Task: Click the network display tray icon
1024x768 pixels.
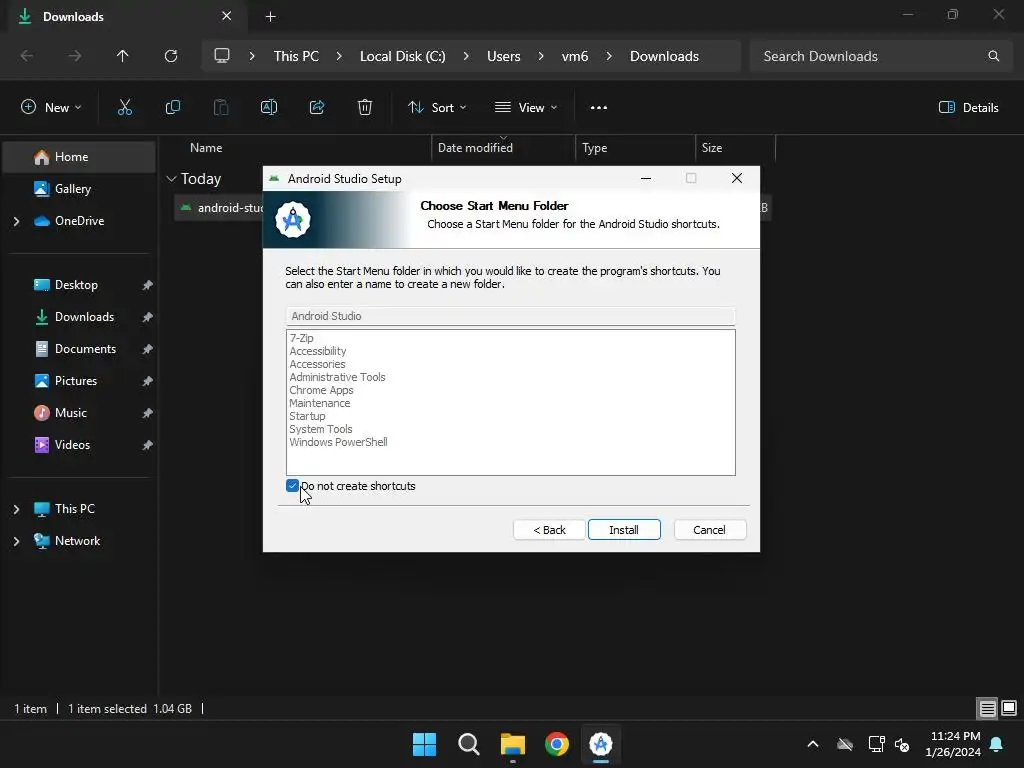Action: pyautogui.click(x=876, y=744)
